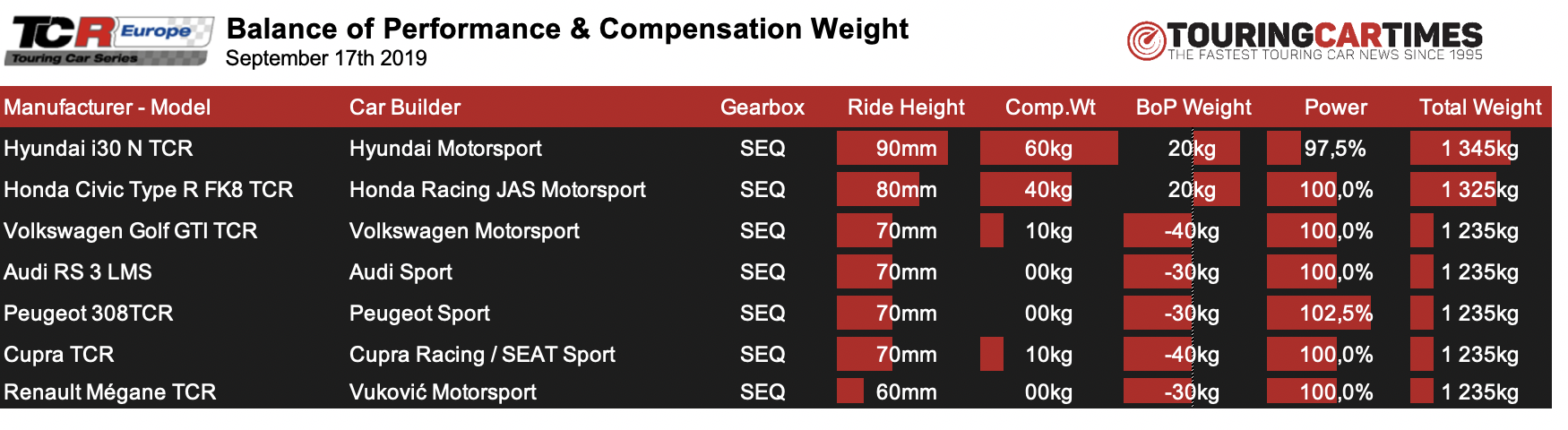The image size is (1568, 430).
Task: Click the Hyundai 97,5% power bar
Action: pos(1284,148)
